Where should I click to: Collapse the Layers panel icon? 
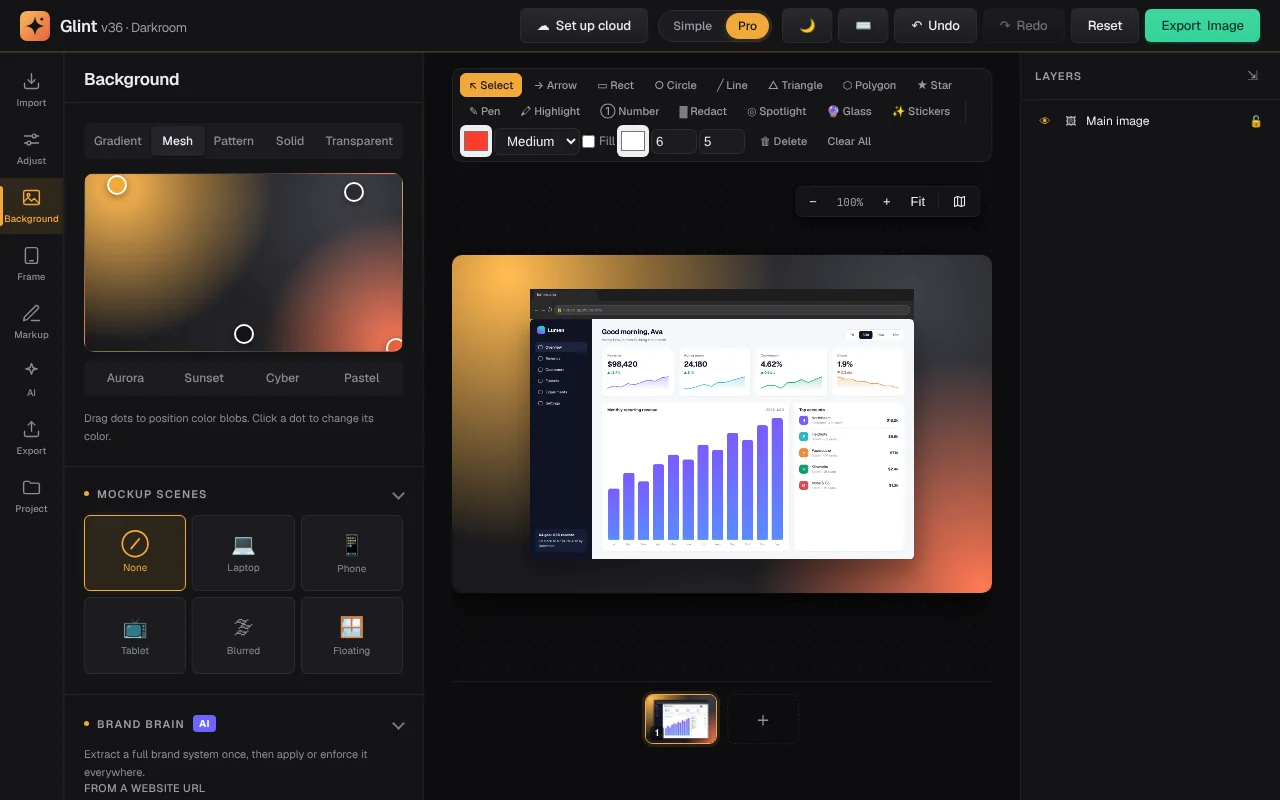tap(1252, 76)
